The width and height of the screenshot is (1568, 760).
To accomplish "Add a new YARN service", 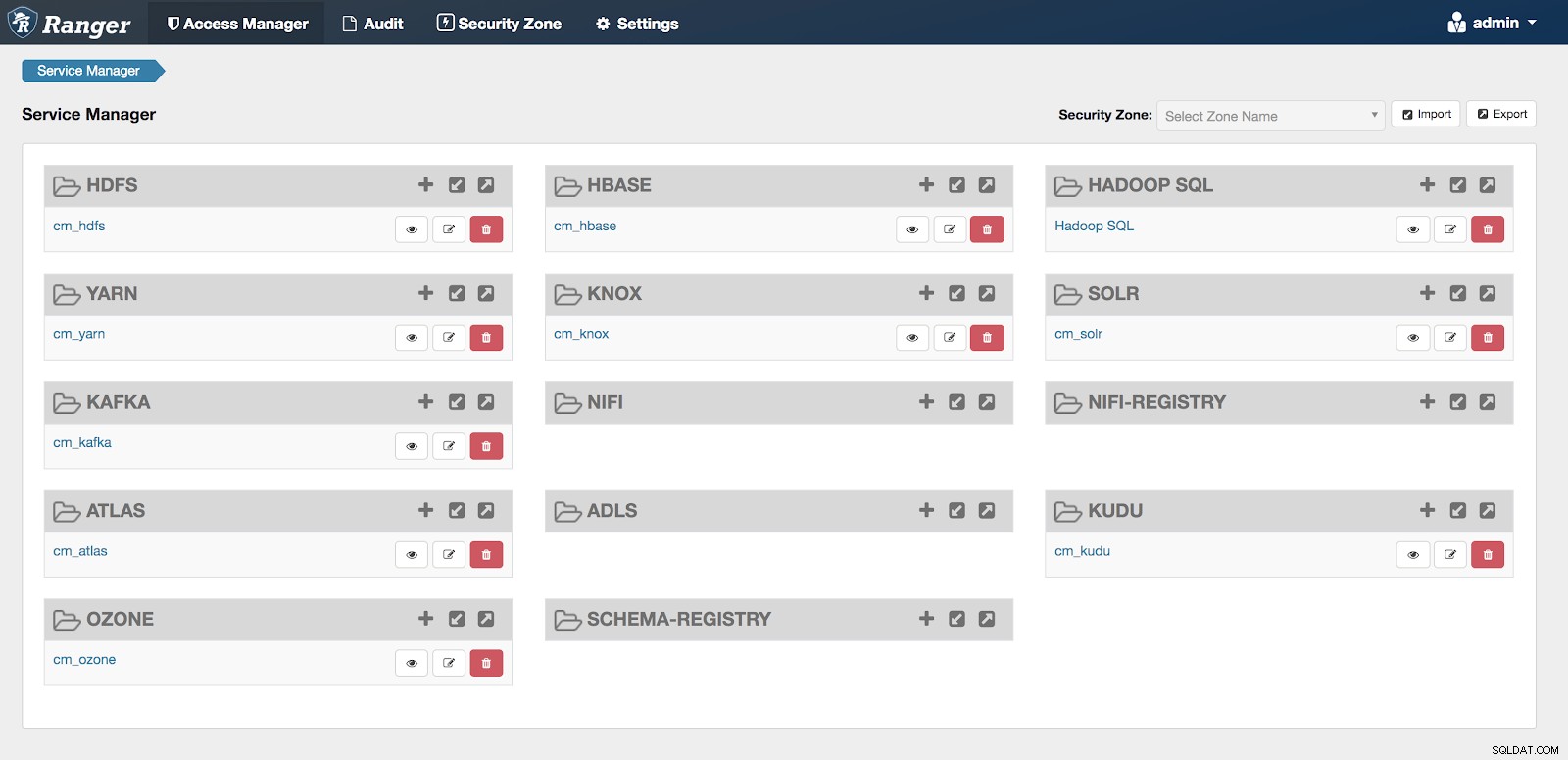I will (x=425, y=293).
